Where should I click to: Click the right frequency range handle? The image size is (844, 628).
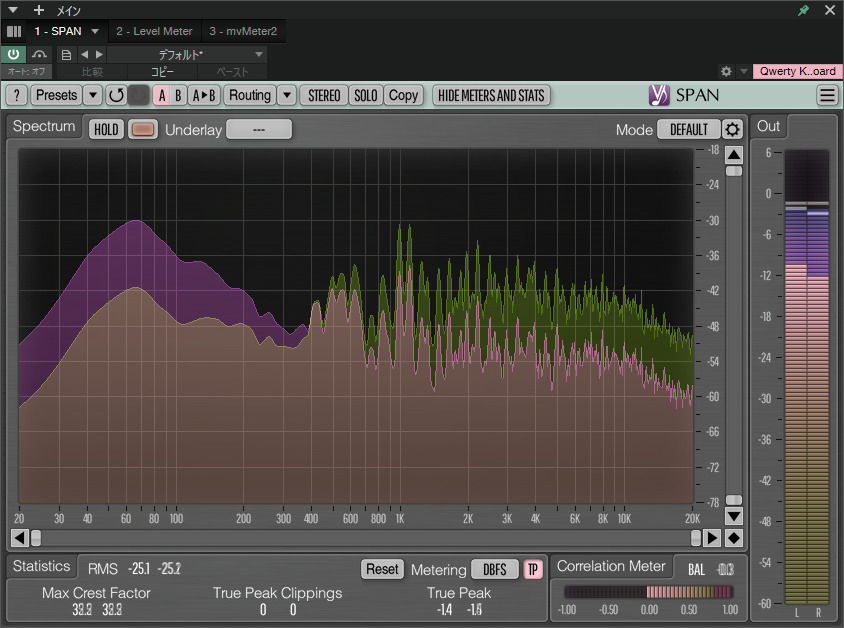coord(696,537)
